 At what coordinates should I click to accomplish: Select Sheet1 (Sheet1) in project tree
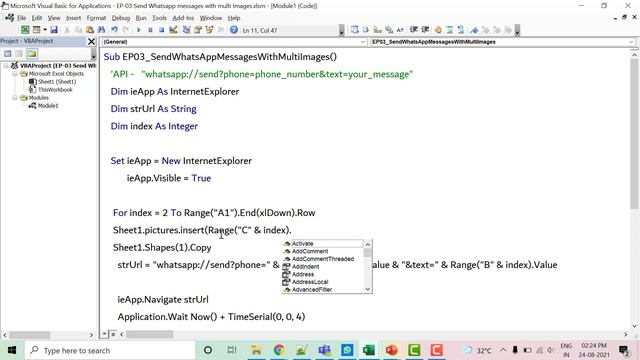(57, 82)
